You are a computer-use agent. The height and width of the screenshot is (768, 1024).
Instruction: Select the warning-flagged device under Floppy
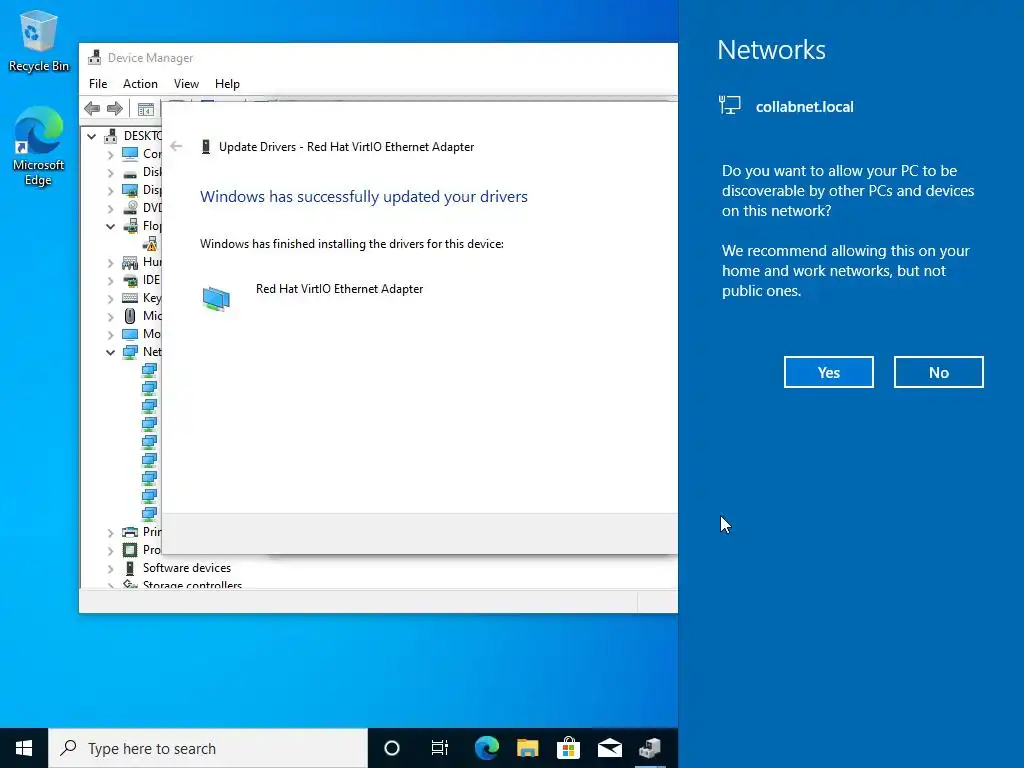point(150,244)
